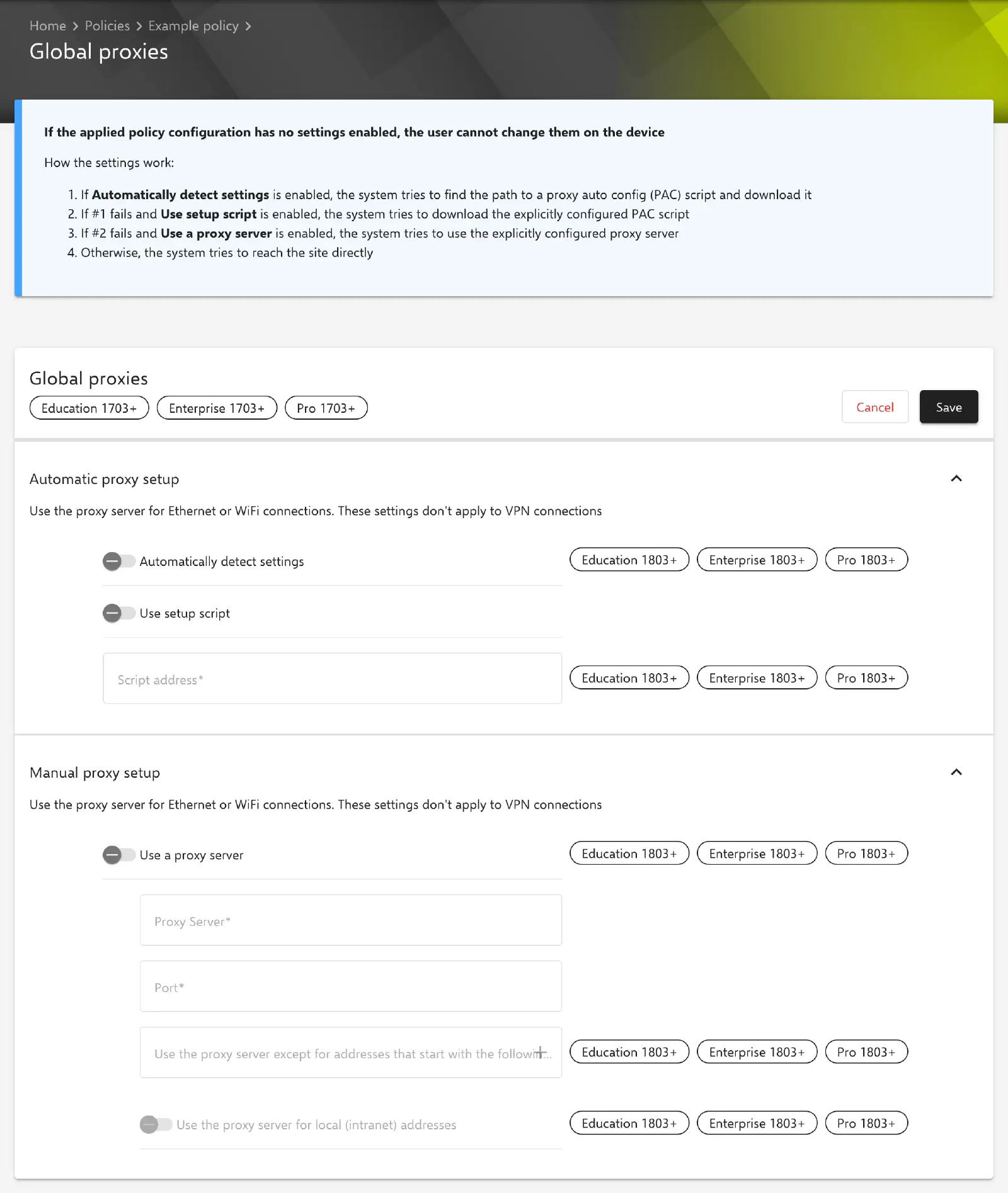The image size is (1008, 1193).
Task: Click the proxy exceptions address field
Action: 351,1052
